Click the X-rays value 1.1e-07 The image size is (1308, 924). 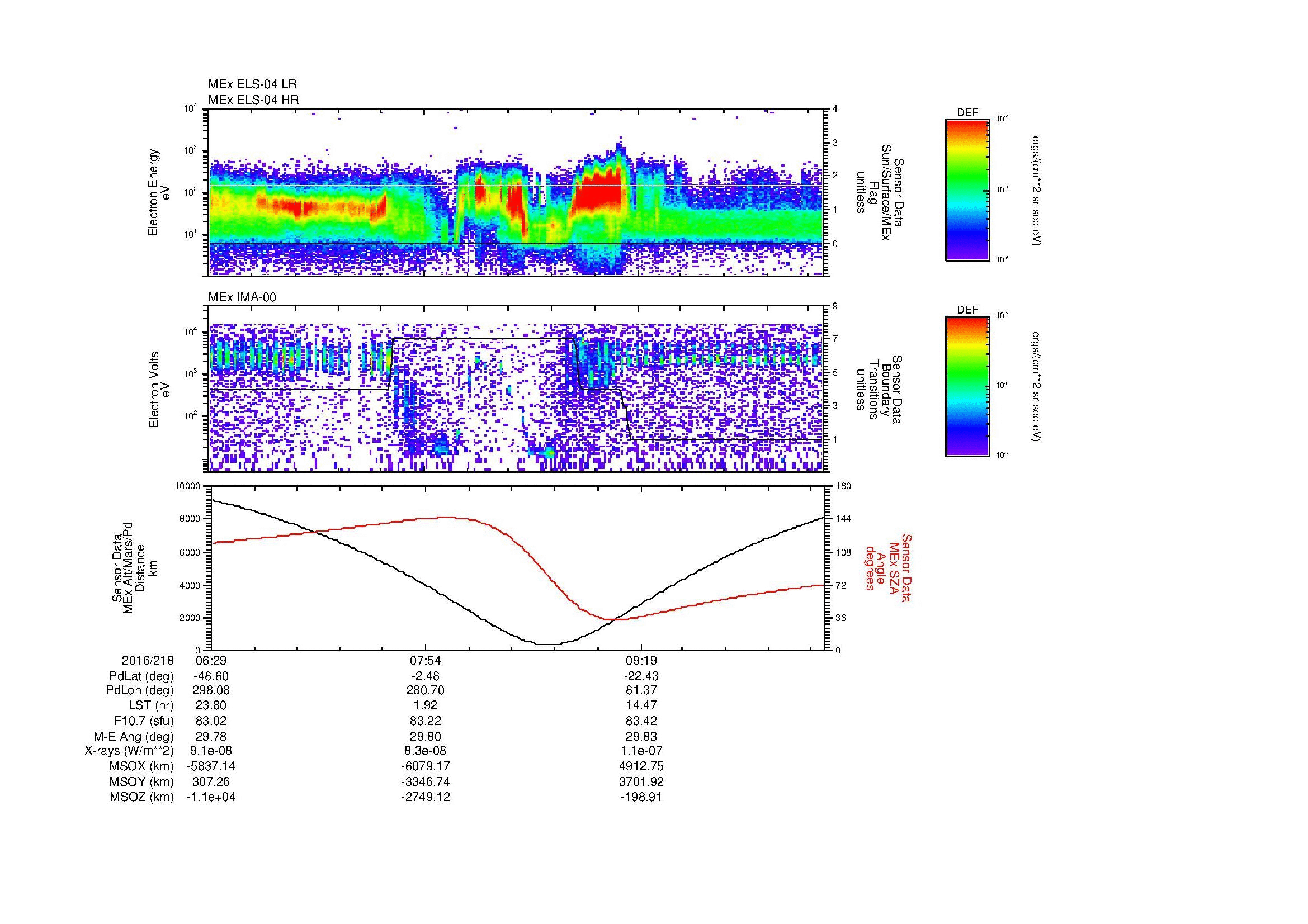coord(641,751)
